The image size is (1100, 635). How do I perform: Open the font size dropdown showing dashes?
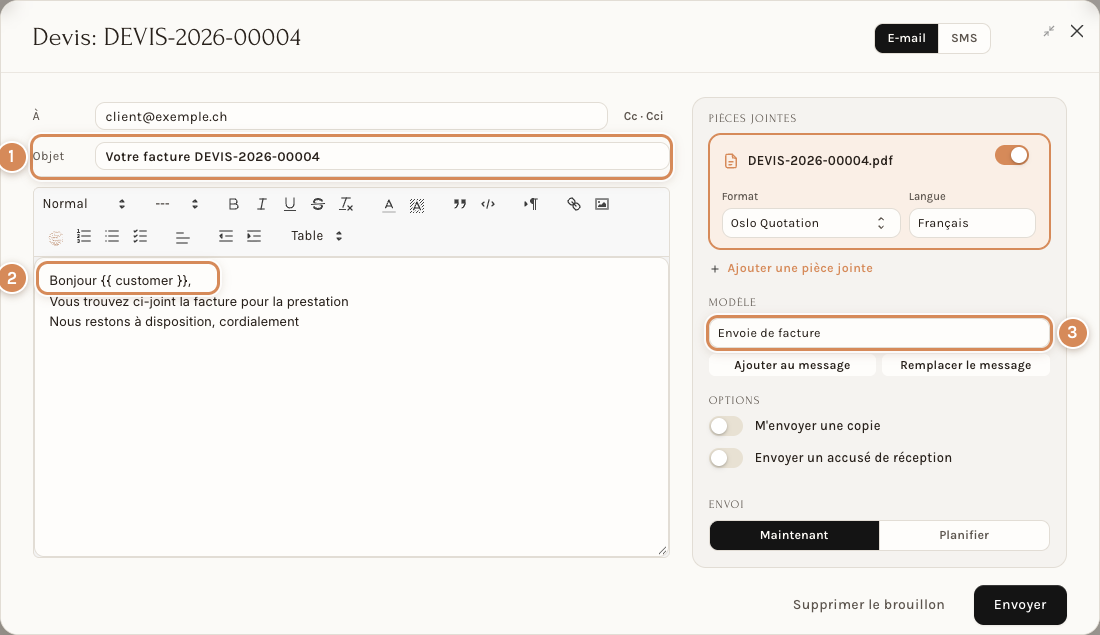click(x=176, y=204)
